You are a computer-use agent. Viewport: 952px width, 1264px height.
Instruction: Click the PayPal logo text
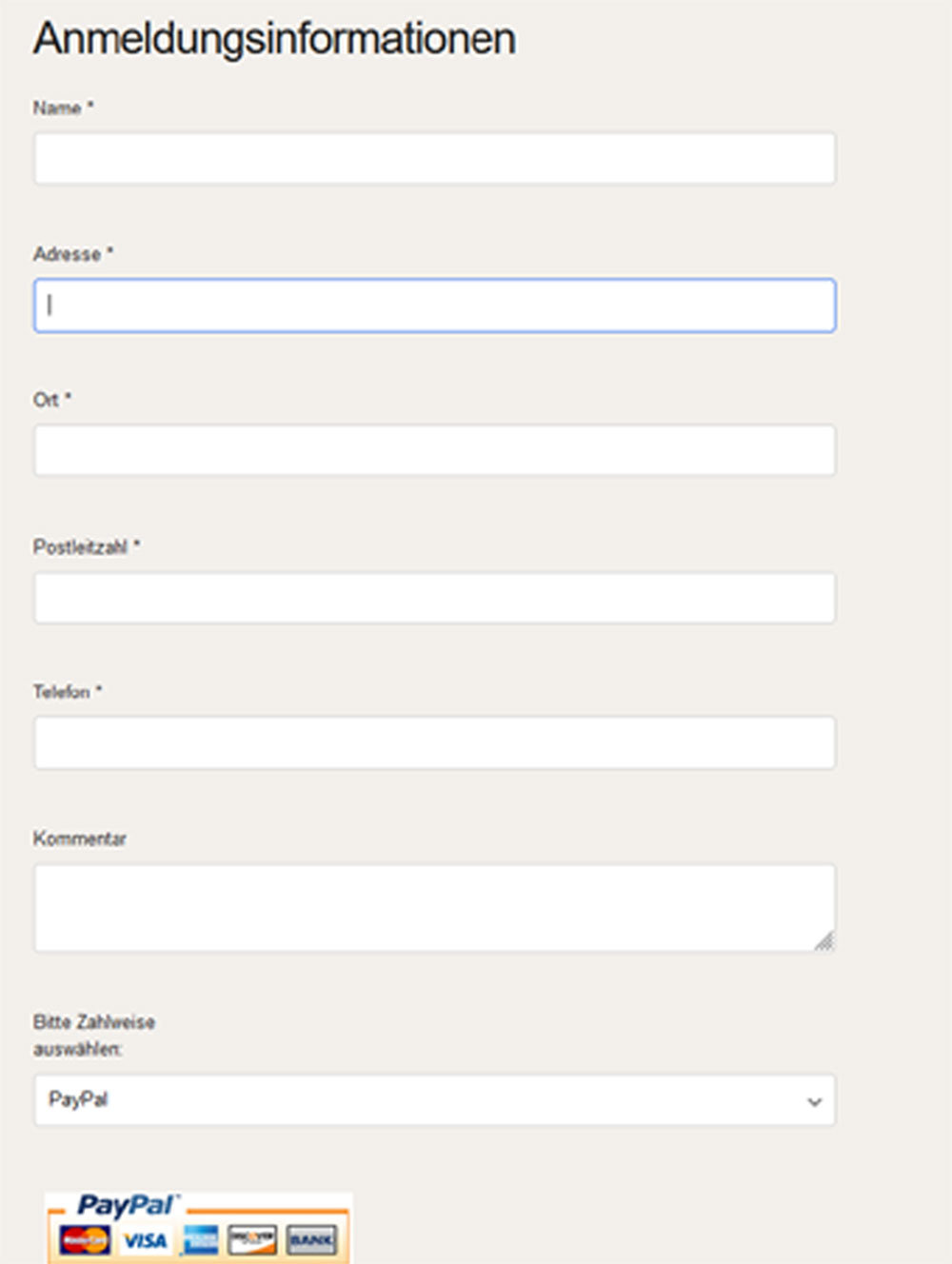(x=127, y=1206)
